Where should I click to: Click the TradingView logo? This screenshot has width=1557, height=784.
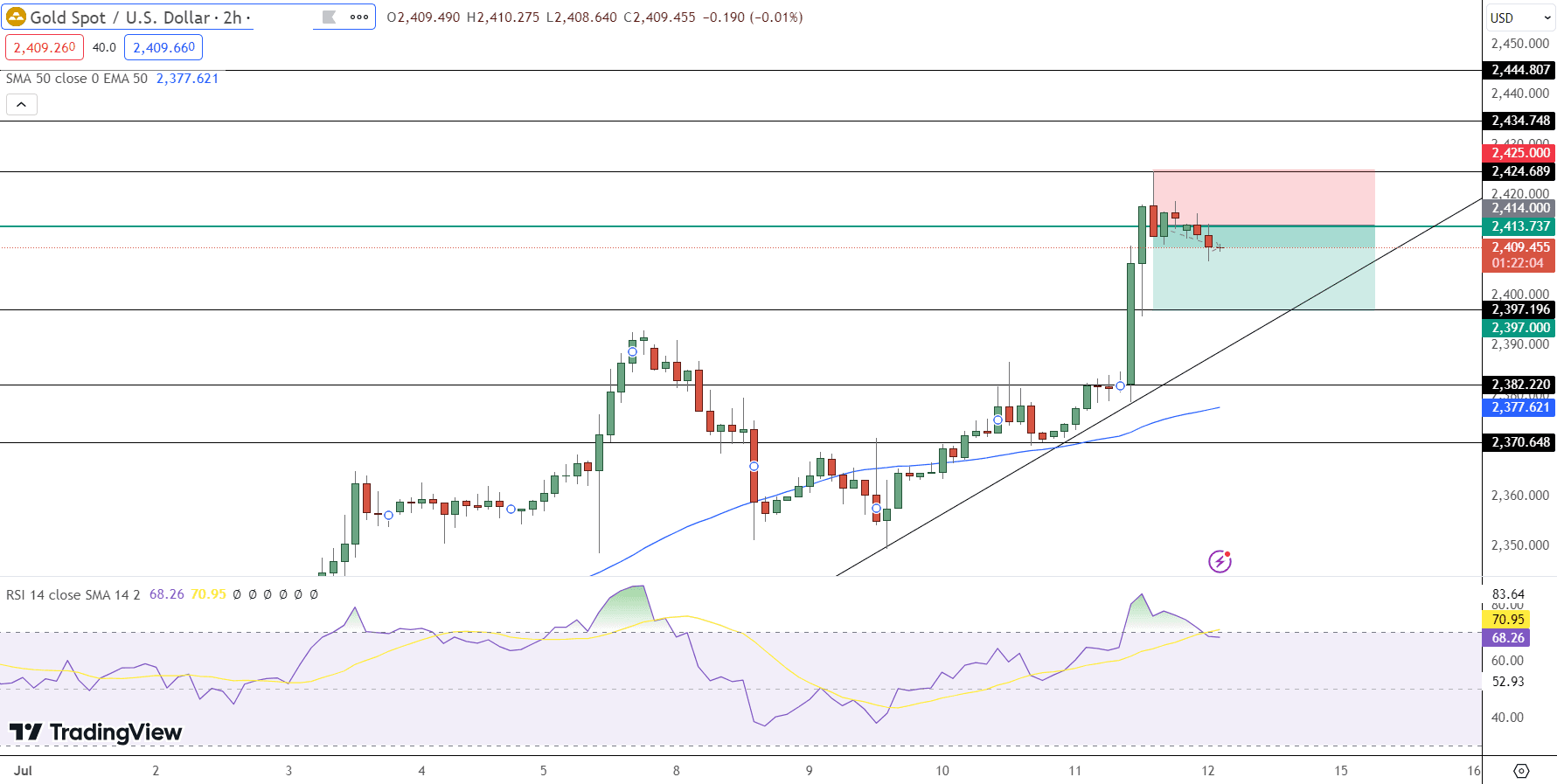pyautogui.click(x=95, y=732)
